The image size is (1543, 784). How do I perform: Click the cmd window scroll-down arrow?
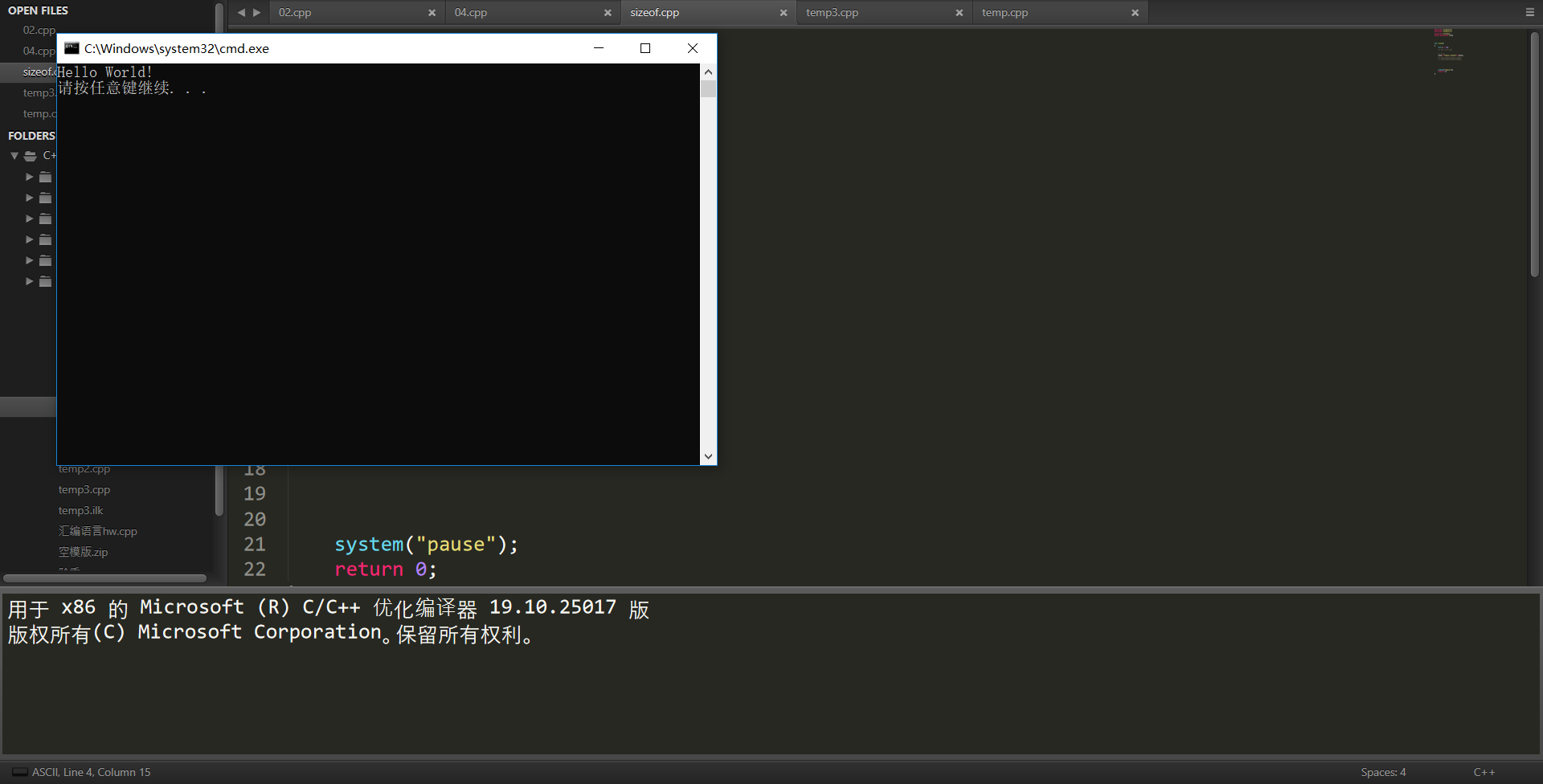[x=708, y=456]
